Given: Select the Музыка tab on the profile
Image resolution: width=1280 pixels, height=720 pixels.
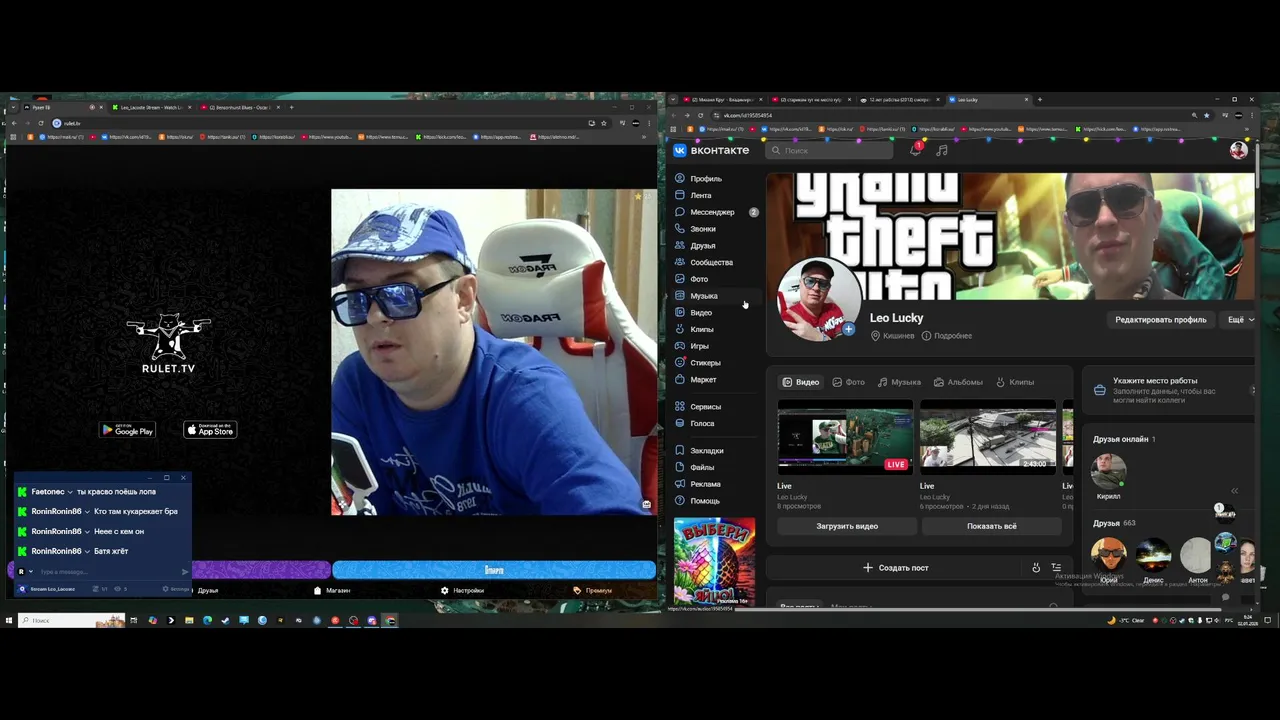Looking at the screenshot, I should pos(899,382).
